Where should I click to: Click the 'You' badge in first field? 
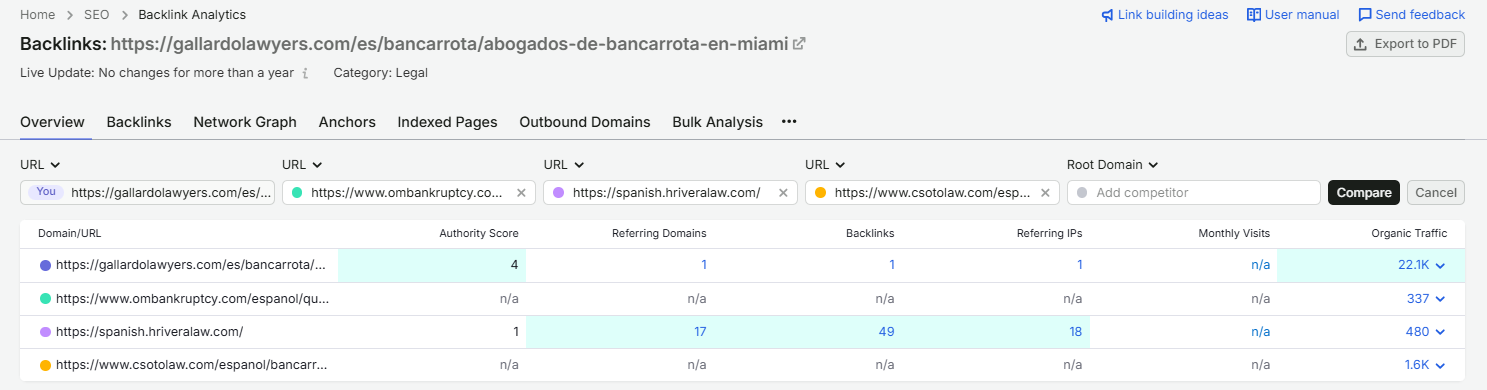click(46, 192)
